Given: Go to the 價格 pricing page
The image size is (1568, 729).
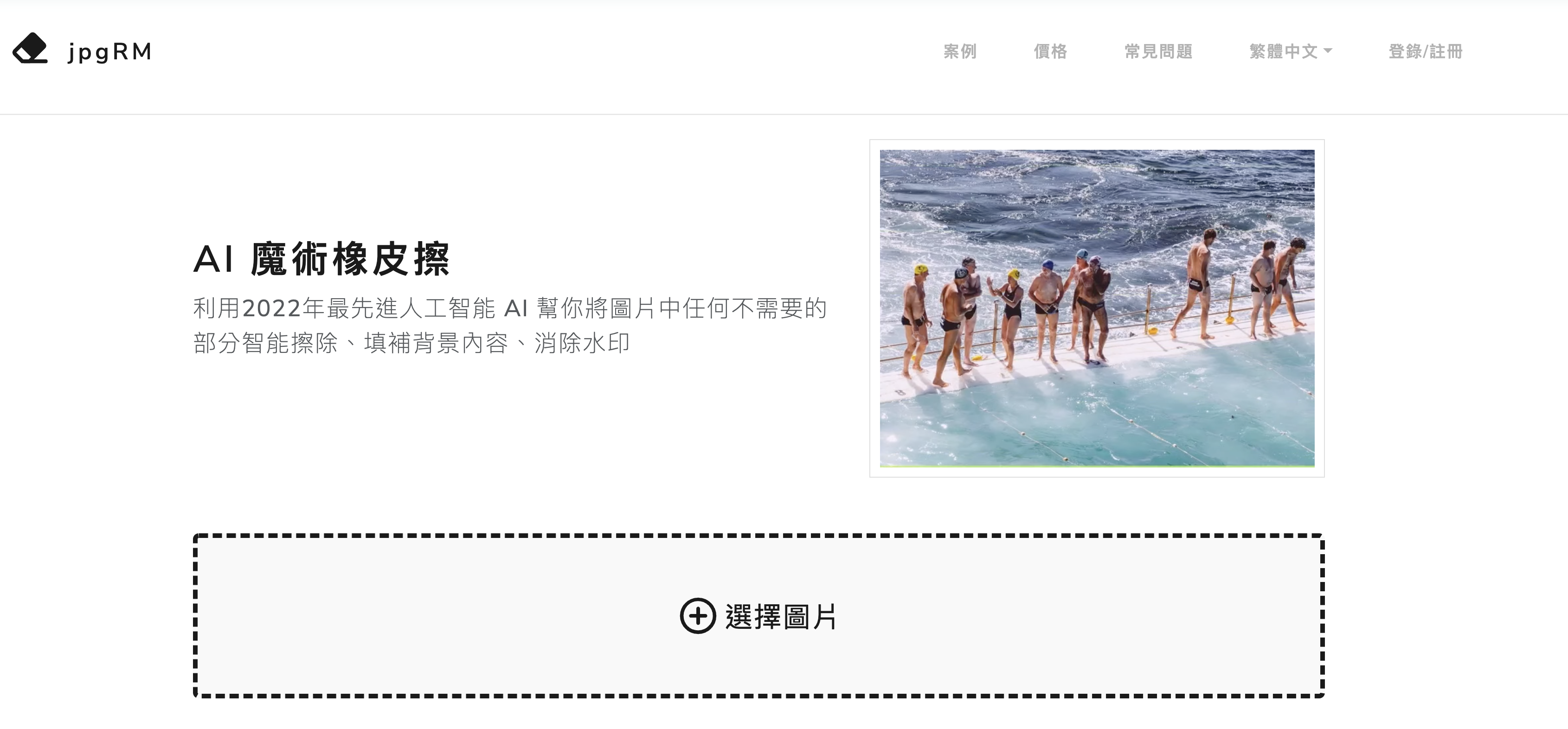Looking at the screenshot, I should pyautogui.click(x=1050, y=51).
